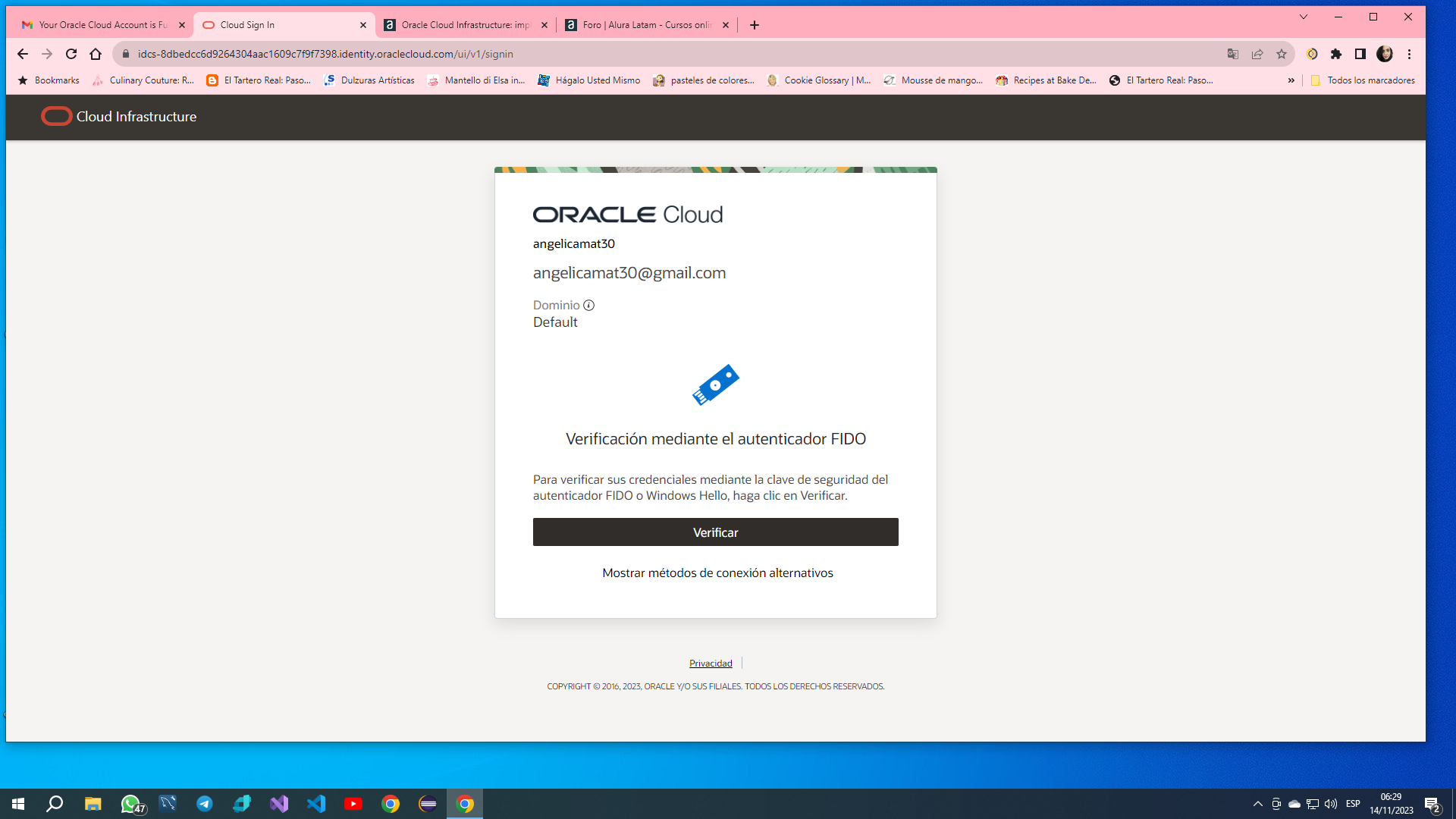
Task: Open pasteles de colores bookmark
Action: [704, 80]
